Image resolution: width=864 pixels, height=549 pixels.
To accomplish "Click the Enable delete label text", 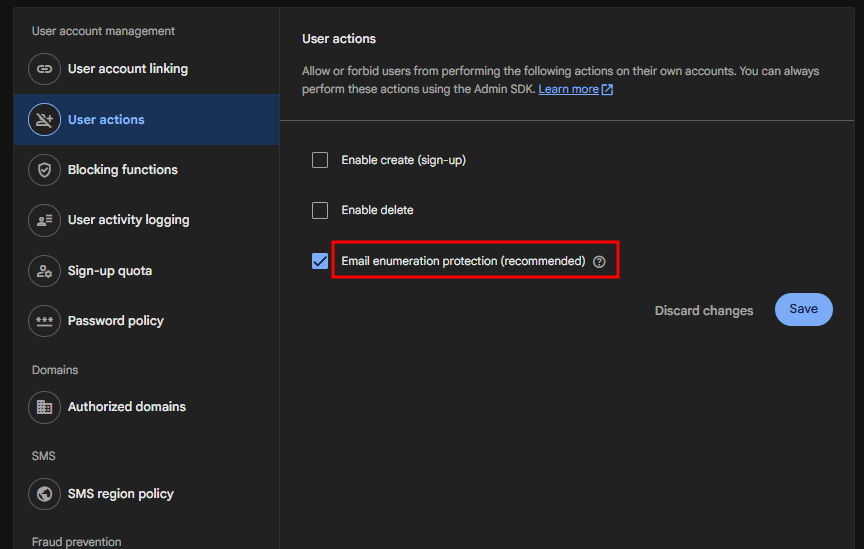I will pos(377,210).
